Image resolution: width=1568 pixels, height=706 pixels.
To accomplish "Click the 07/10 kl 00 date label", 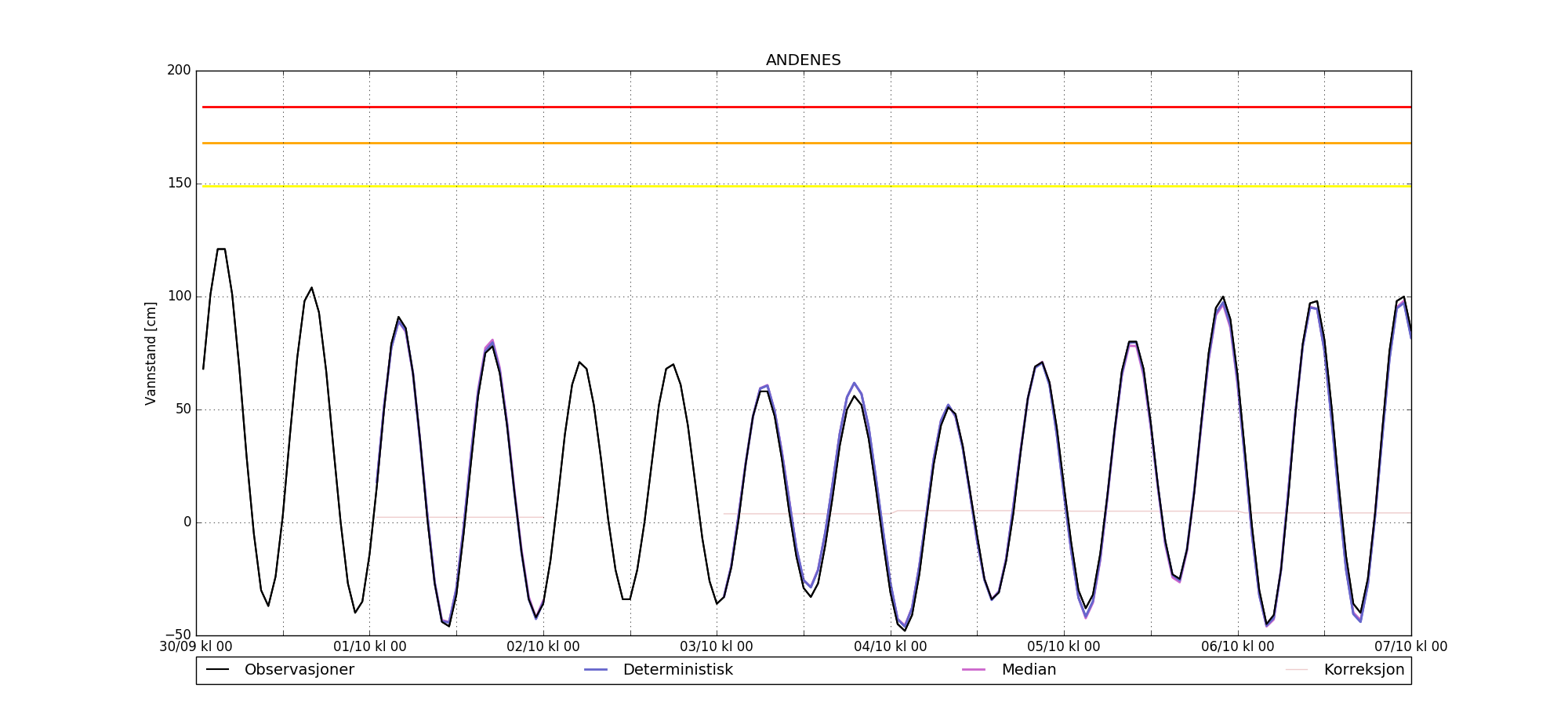I will tap(1410, 647).
